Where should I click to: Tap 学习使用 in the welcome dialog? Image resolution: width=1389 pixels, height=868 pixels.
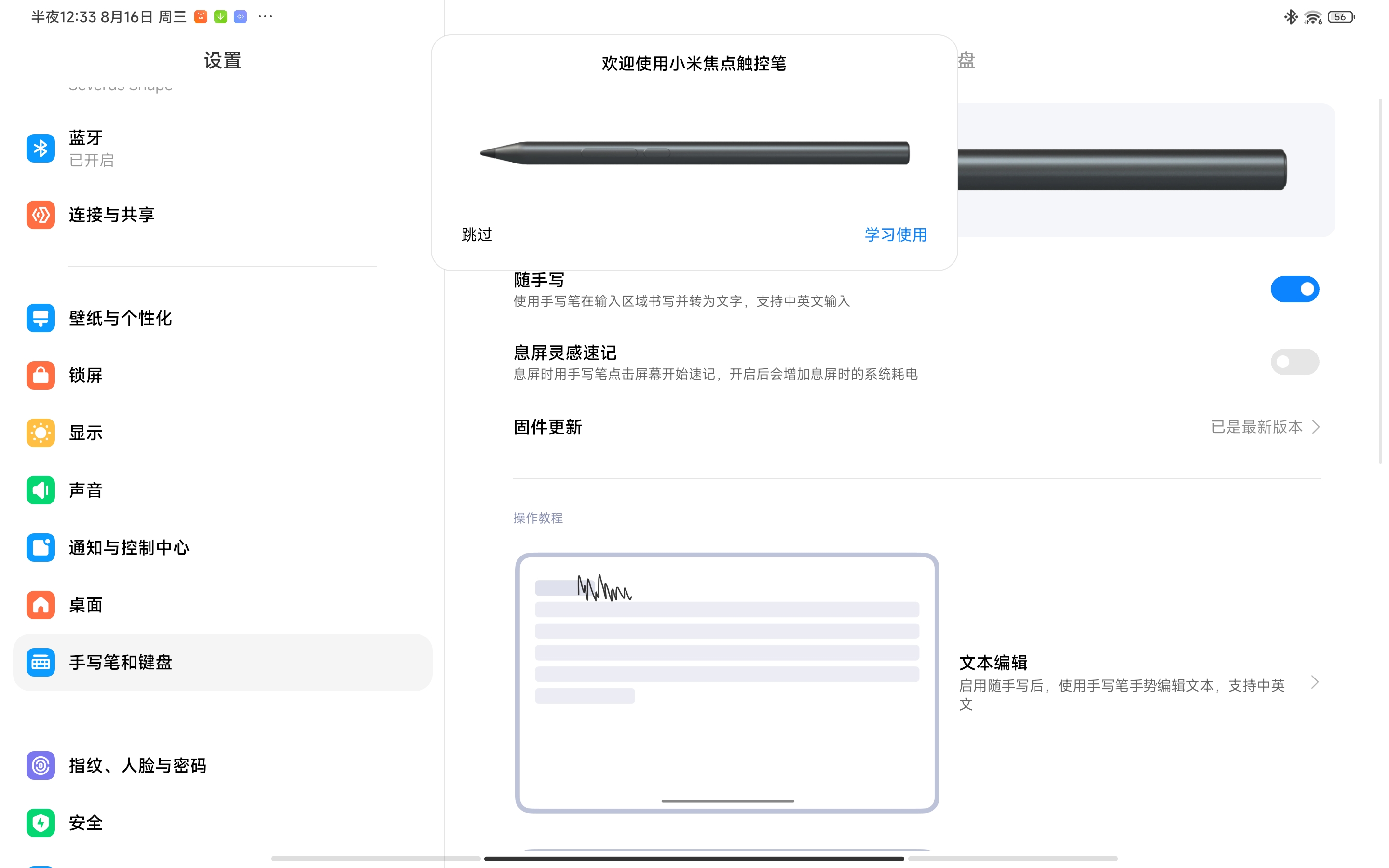point(896,235)
